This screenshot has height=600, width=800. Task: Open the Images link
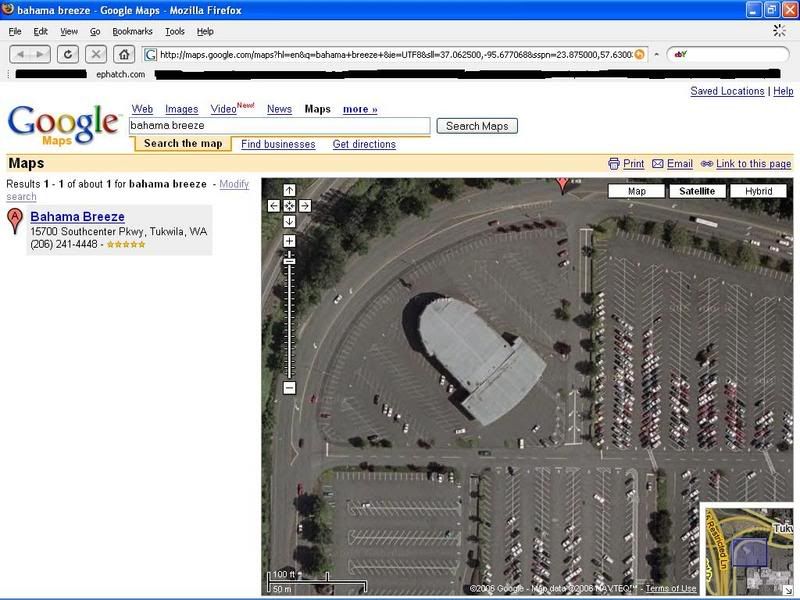pos(182,109)
